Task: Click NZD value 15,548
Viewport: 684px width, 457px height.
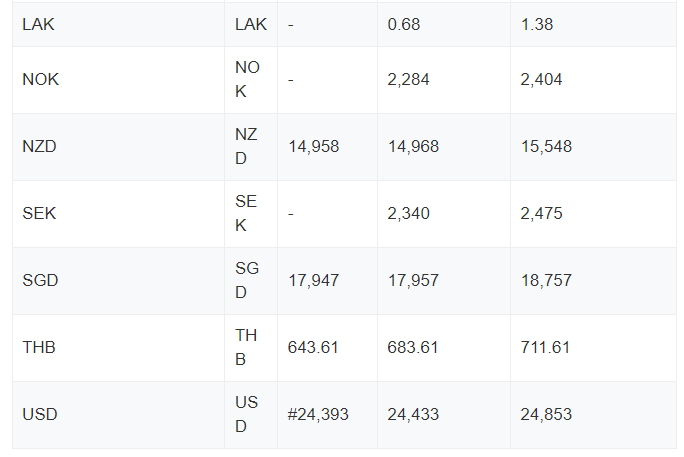Action: [546, 147]
